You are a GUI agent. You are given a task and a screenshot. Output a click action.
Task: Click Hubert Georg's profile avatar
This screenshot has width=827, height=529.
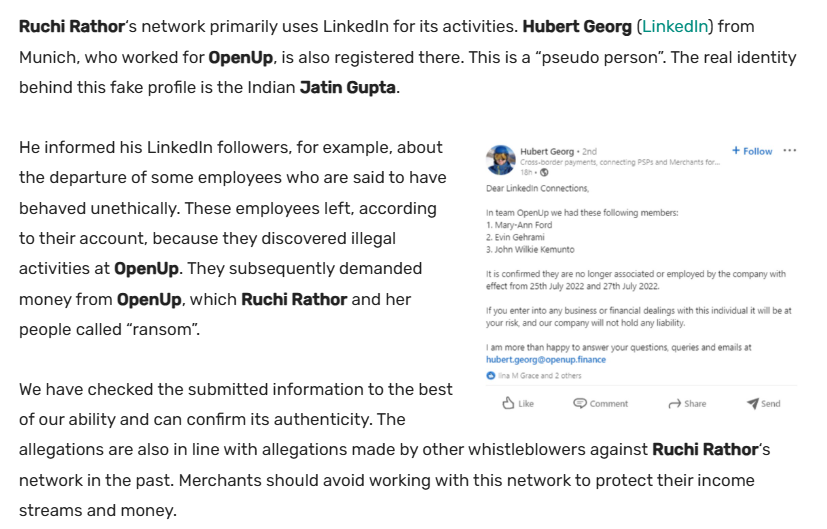[501, 159]
